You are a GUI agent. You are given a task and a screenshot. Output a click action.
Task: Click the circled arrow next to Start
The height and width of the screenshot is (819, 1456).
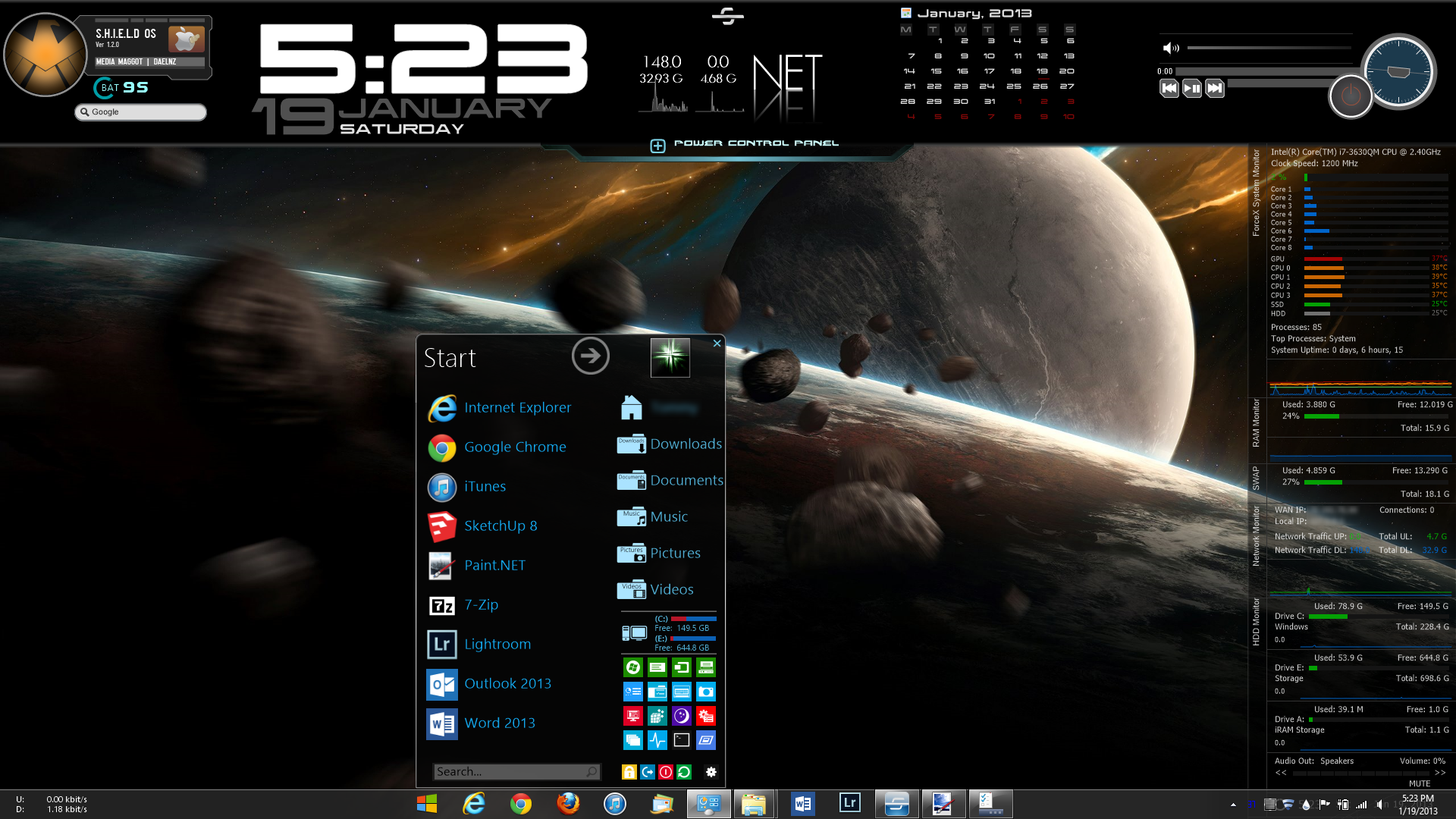tap(590, 356)
